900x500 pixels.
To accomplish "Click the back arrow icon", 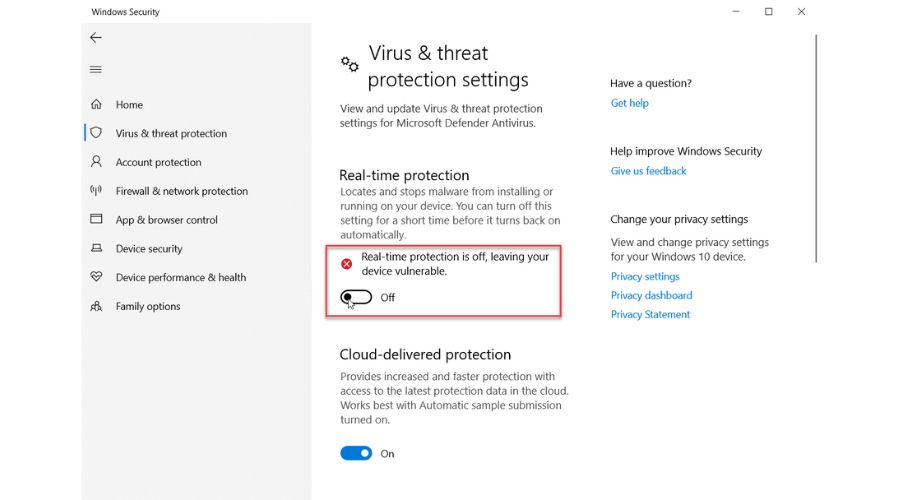I will [96, 38].
